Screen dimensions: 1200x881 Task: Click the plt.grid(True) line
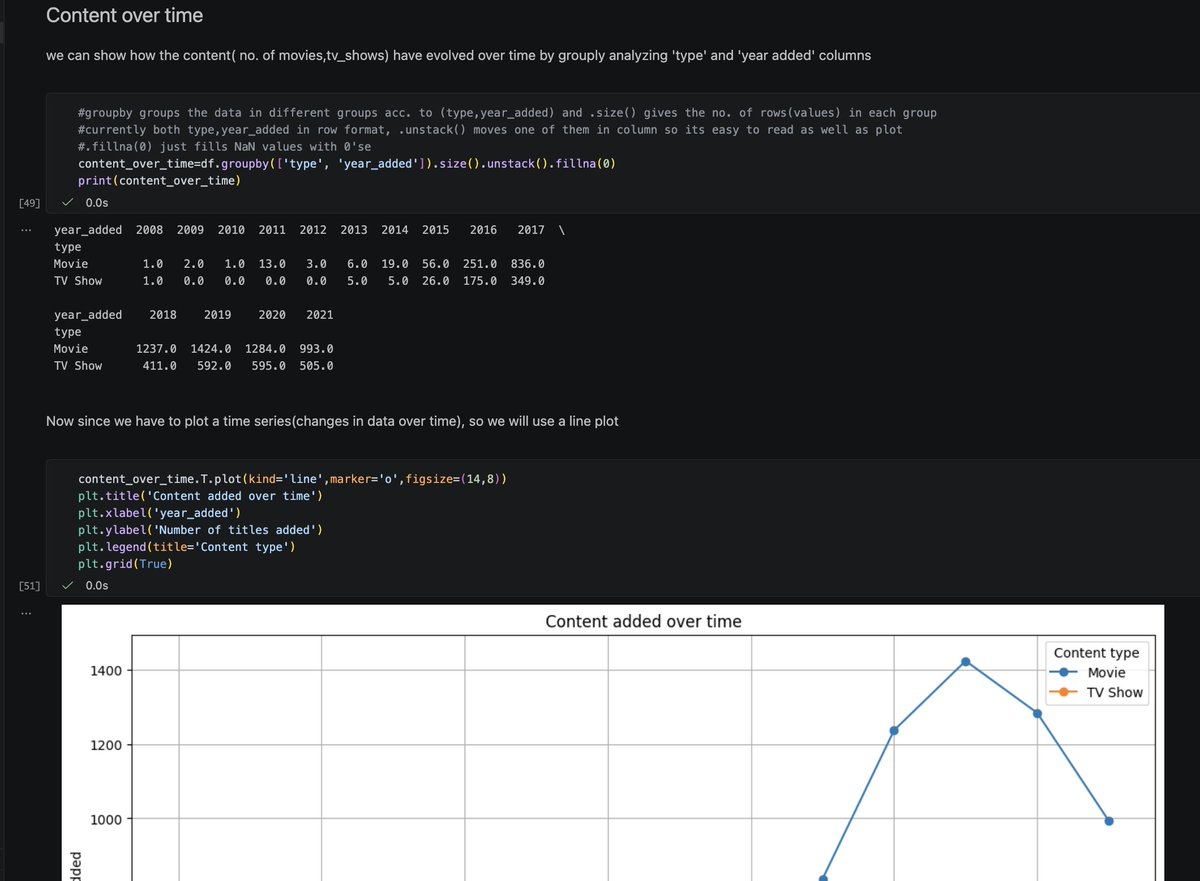125,564
